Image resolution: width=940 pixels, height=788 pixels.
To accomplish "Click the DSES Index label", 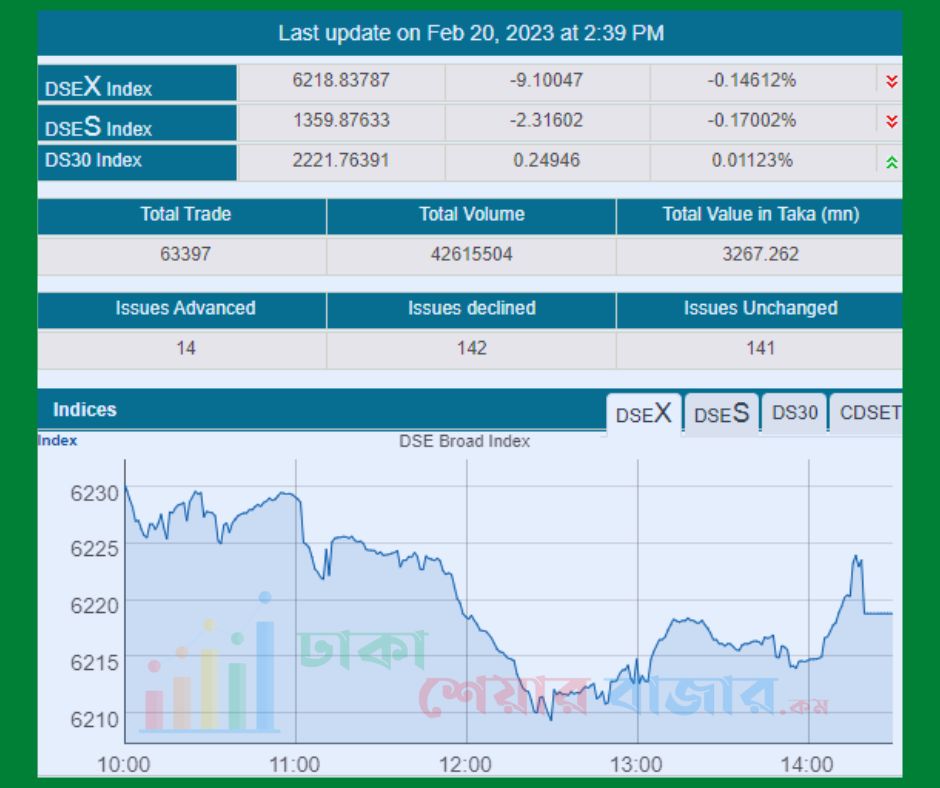I will (98, 127).
